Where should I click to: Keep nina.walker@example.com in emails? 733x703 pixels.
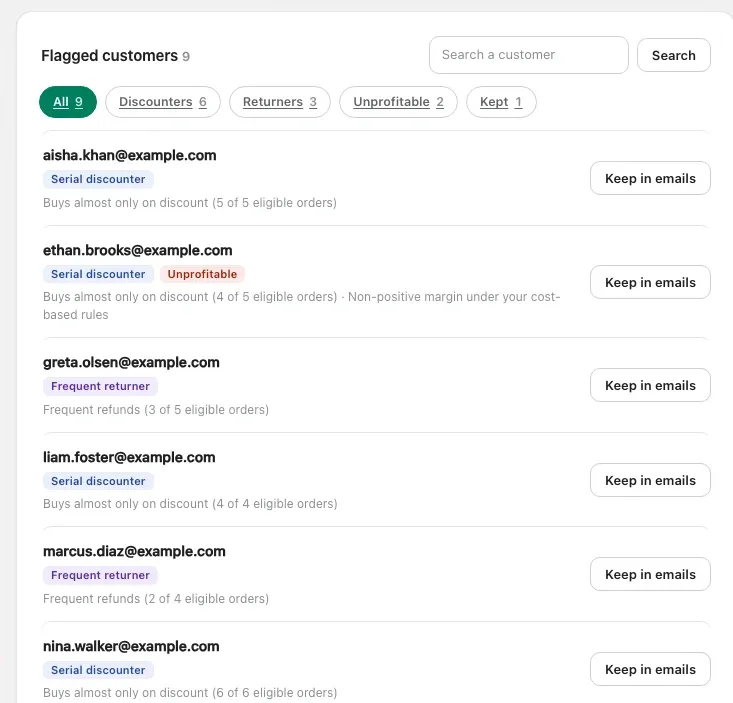[650, 669]
